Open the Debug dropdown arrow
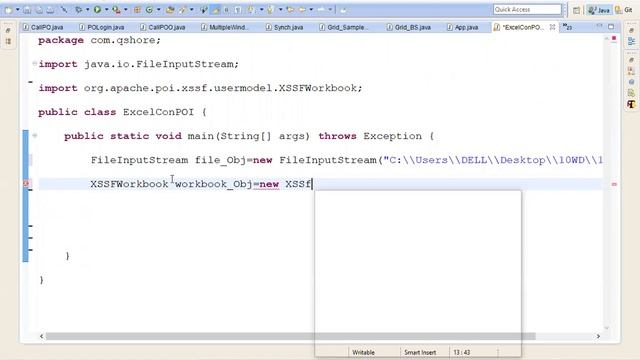The height and width of the screenshot is (360, 640). click(87, 10)
